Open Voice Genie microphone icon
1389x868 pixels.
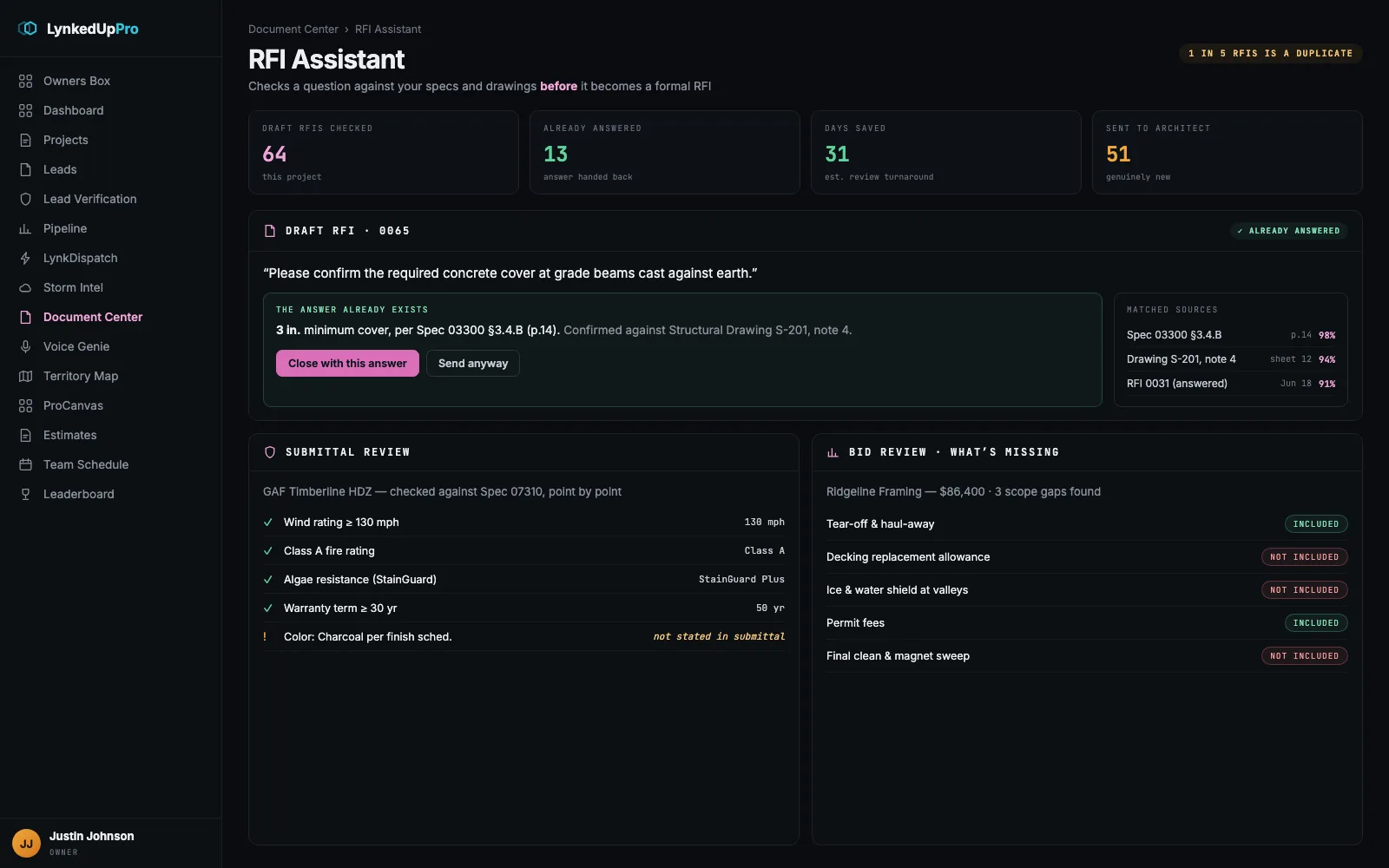25,346
